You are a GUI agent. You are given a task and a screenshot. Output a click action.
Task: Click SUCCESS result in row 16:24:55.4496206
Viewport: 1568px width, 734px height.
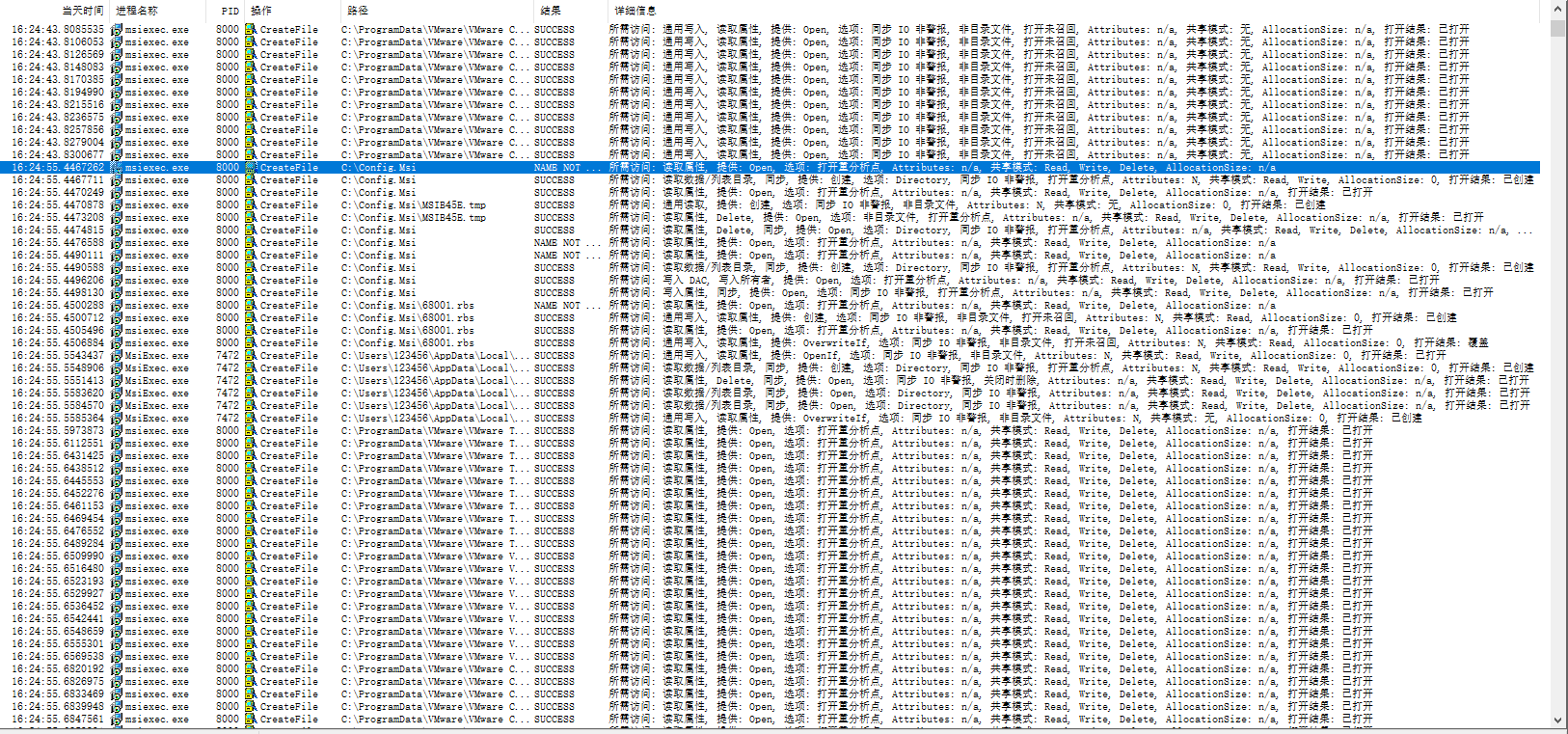tap(554, 280)
